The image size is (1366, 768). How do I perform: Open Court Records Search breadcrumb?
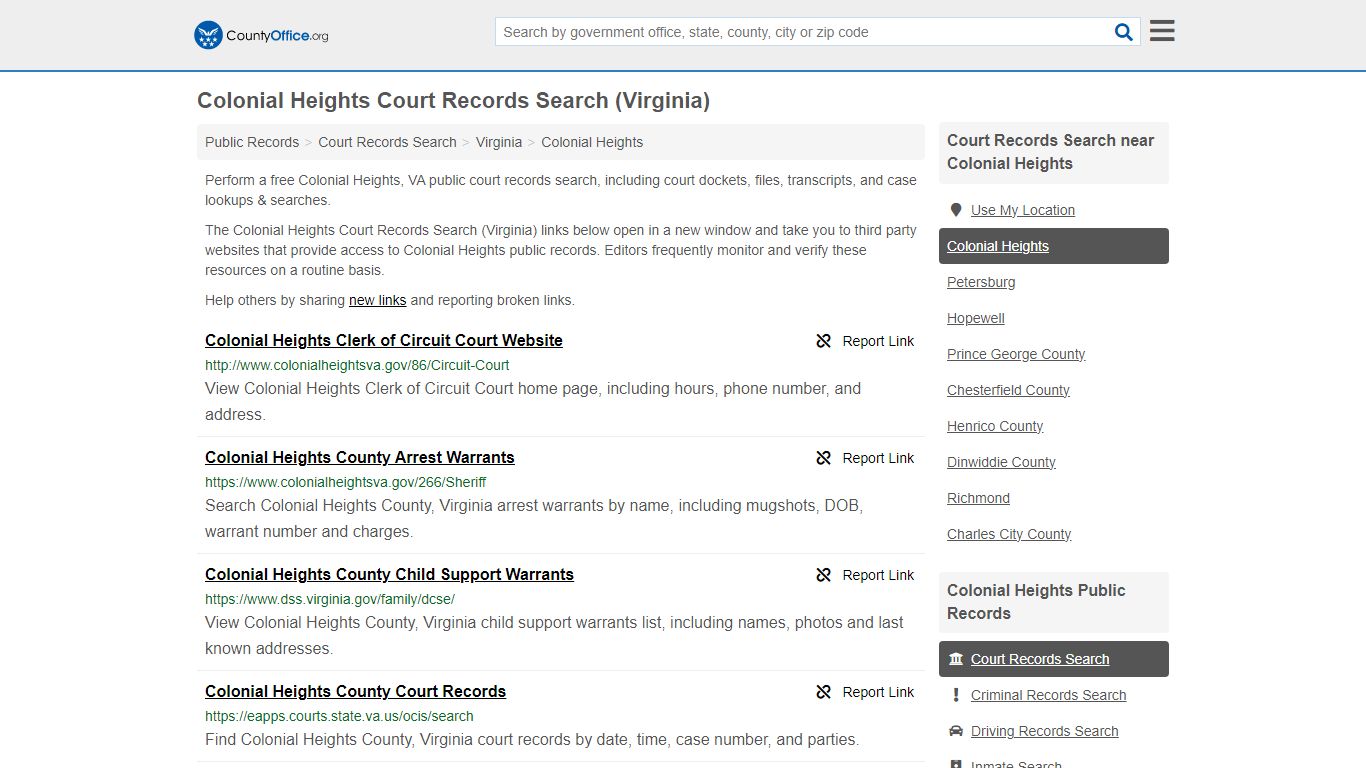(387, 142)
